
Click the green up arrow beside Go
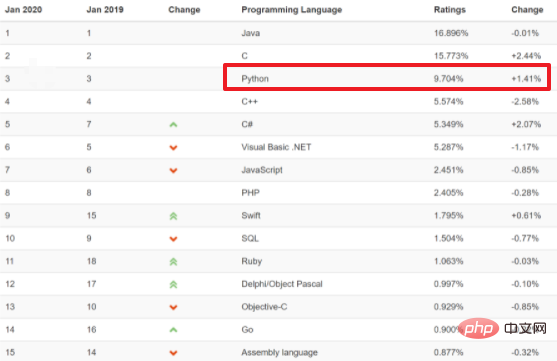click(x=173, y=330)
